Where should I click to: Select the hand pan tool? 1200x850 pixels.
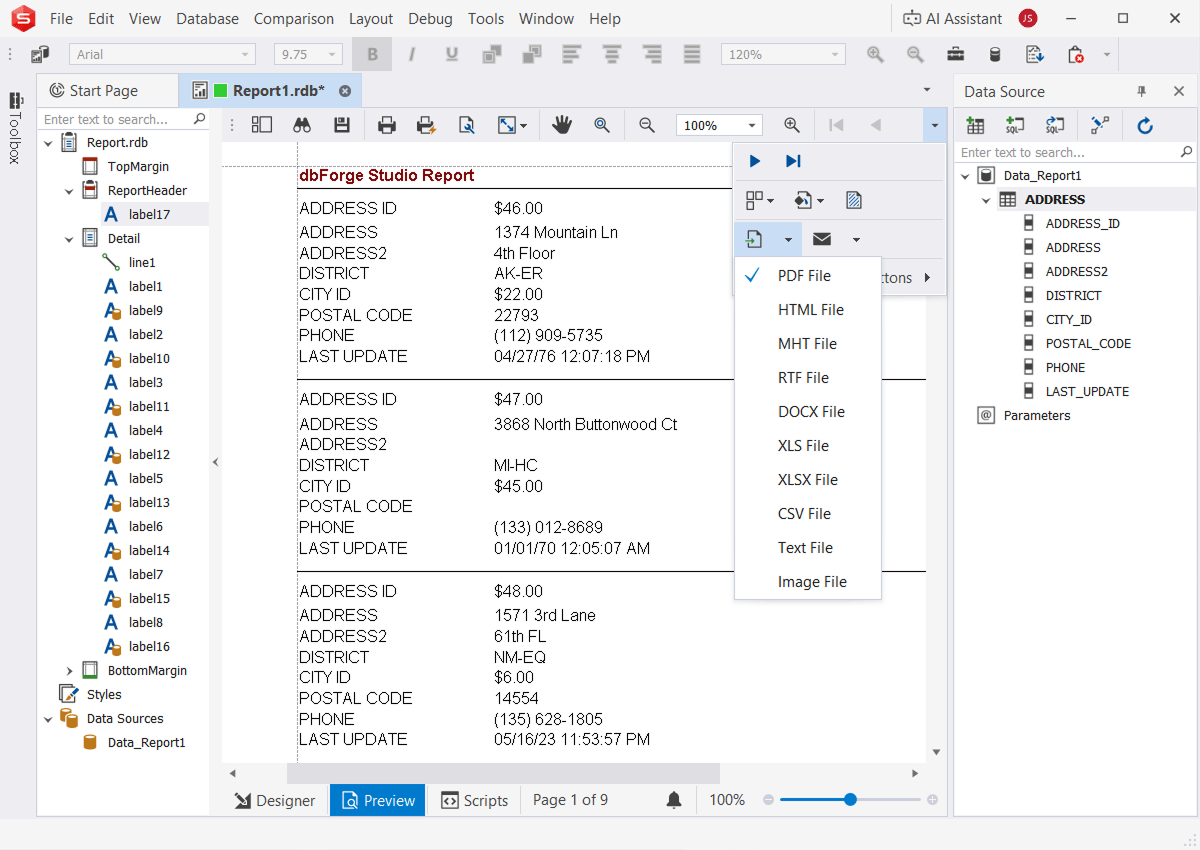[562, 125]
